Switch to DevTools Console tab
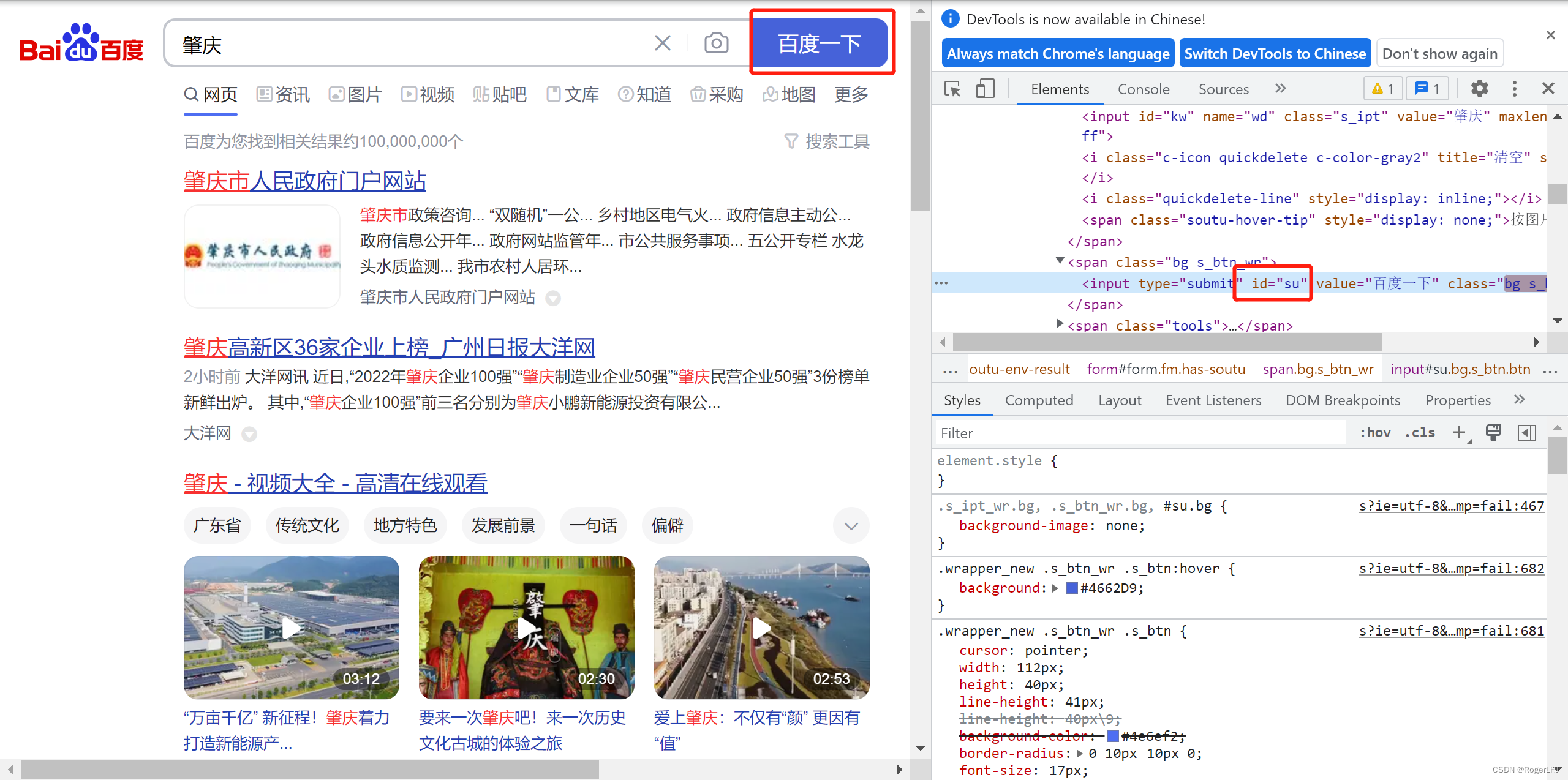 1144,89
